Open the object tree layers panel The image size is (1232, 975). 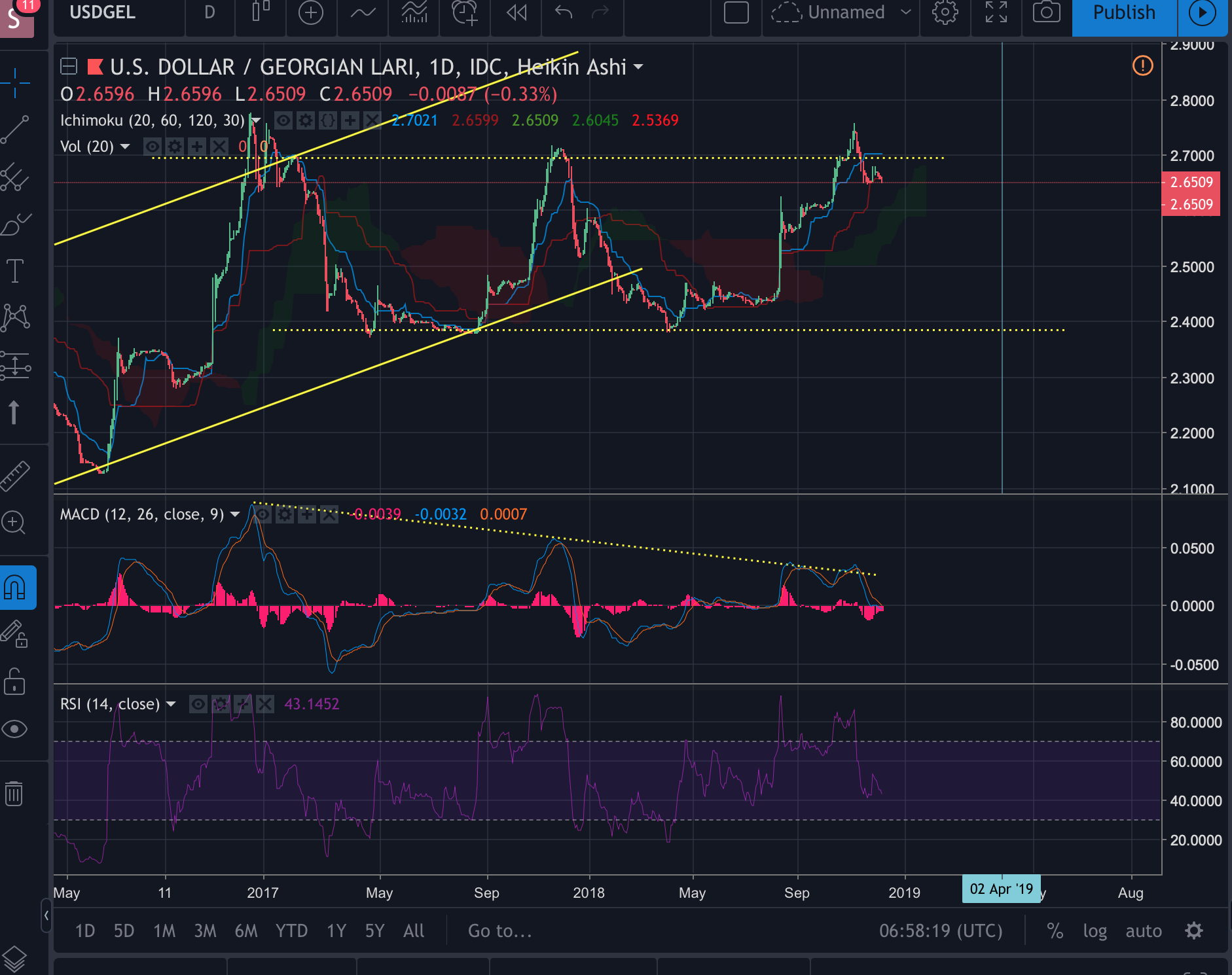(14, 960)
